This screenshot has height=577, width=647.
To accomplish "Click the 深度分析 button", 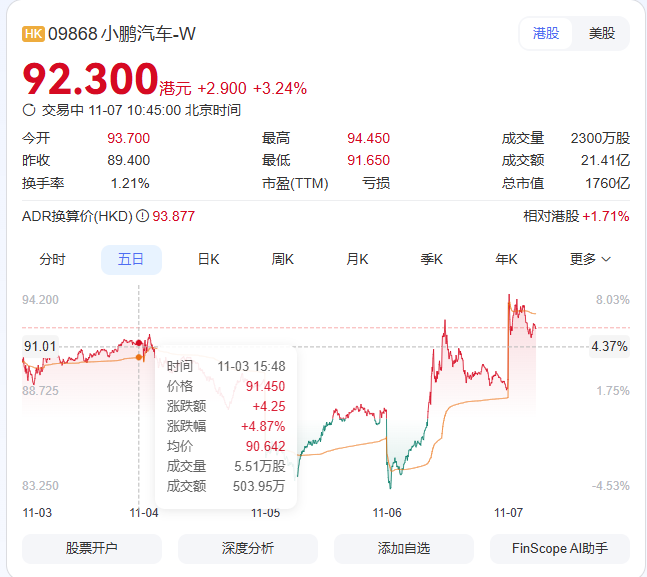I will tap(248, 549).
